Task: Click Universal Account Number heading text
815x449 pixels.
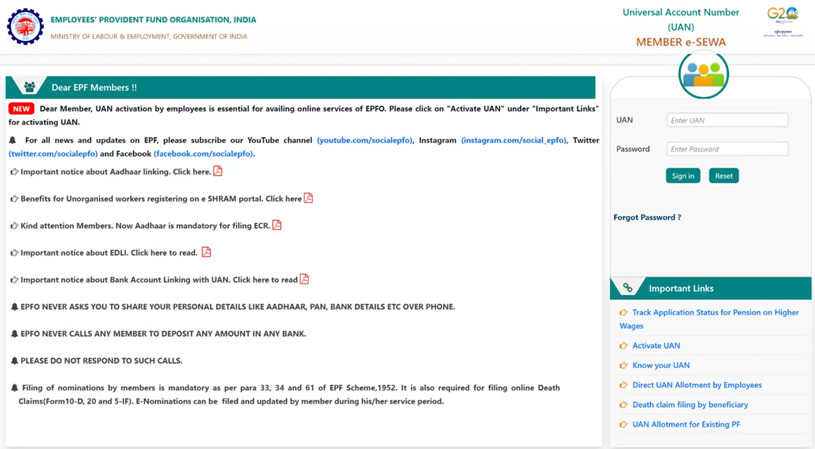Action: coord(681,19)
